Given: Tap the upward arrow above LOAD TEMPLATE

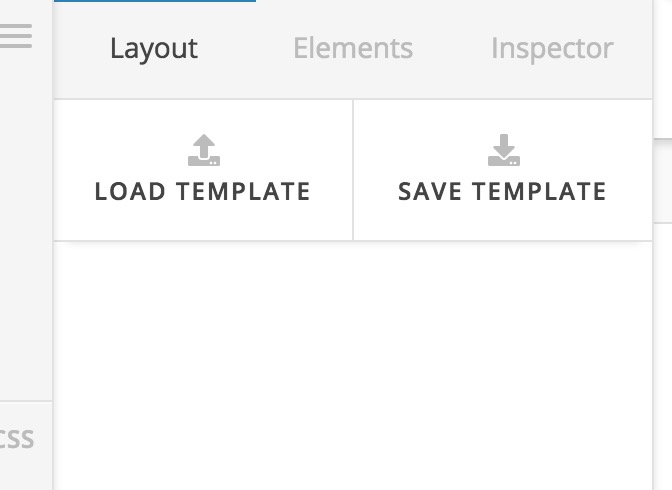Looking at the screenshot, I should click(203, 145).
